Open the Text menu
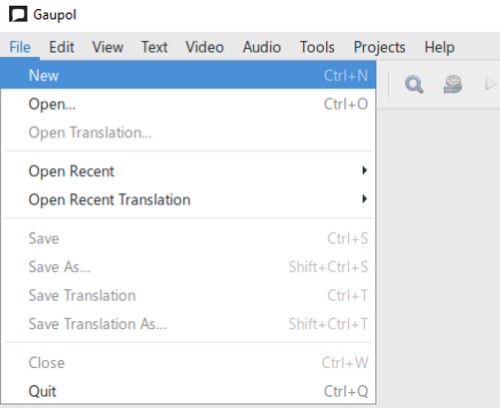 [154, 47]
